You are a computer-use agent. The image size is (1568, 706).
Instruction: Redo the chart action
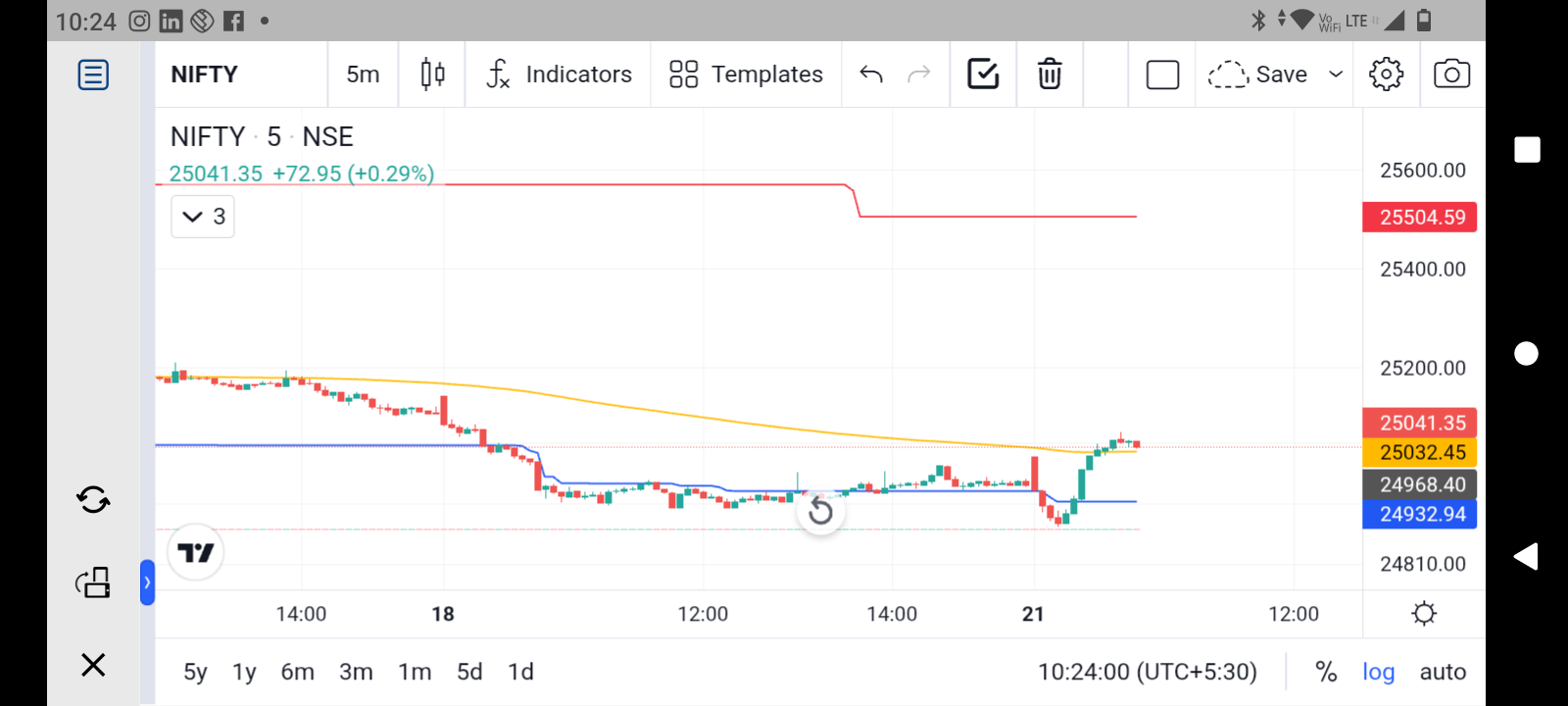pyautogui.click(x=918, y=75)
